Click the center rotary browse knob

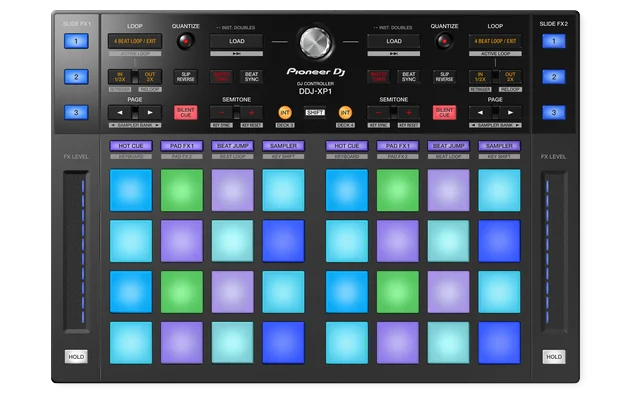pos(315,42)
